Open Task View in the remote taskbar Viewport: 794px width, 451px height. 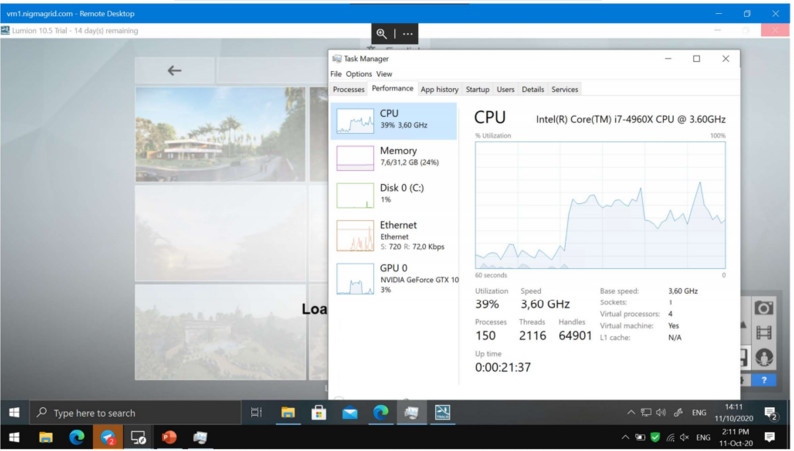click(x=257, y=414)
